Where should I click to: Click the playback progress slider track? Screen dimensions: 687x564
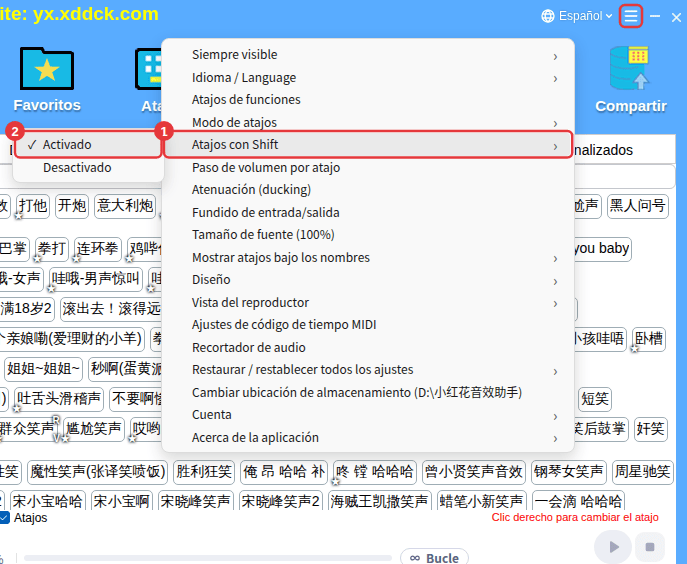pos(207,558)
